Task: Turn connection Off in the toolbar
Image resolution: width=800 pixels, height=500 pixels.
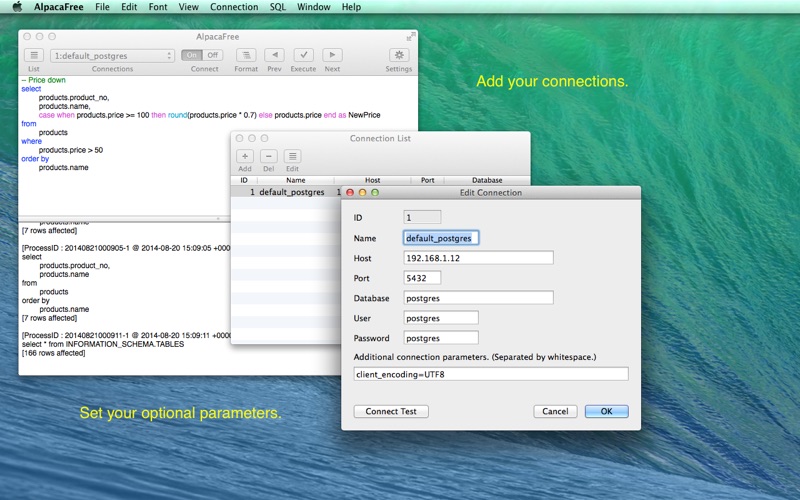Action: pos(213,55)
